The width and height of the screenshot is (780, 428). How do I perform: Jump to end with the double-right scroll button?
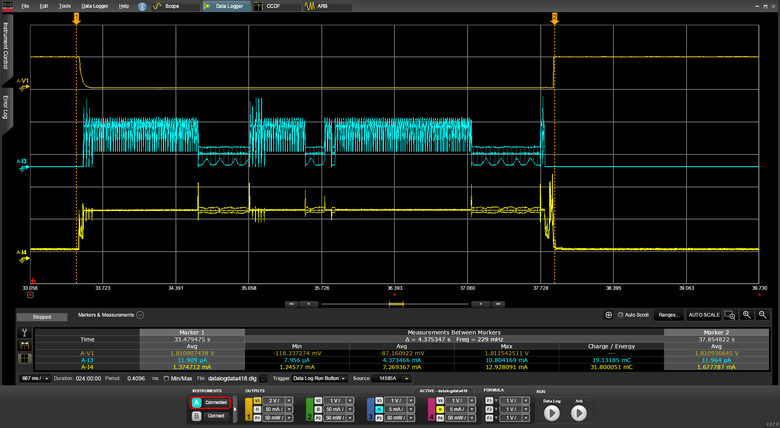pos(498,304)
